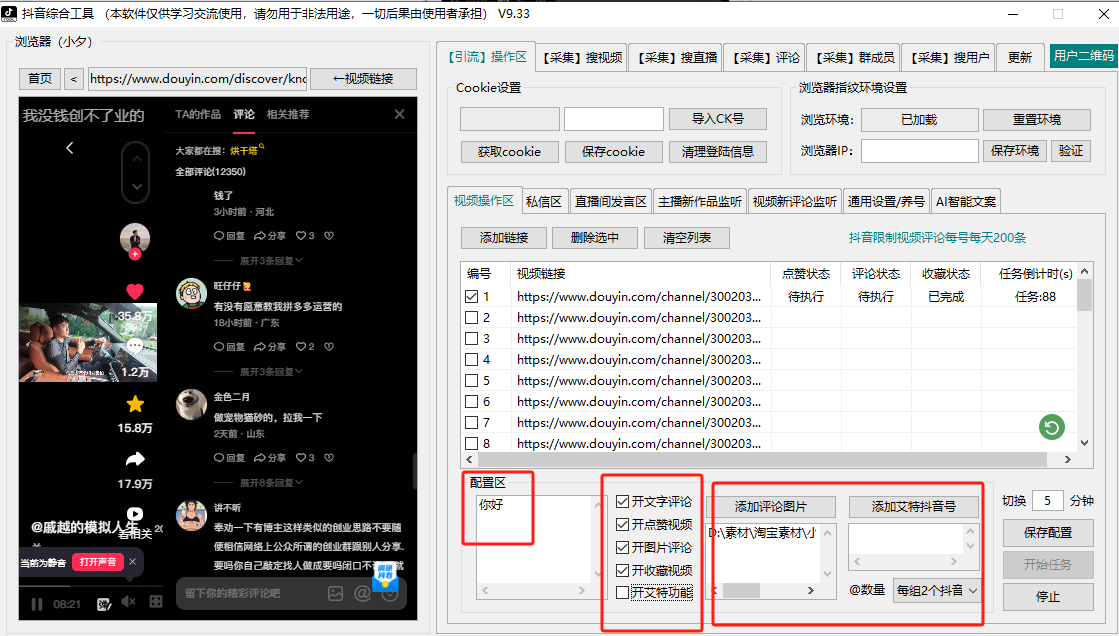Click the yellow star favorite icon

[135, 404]
